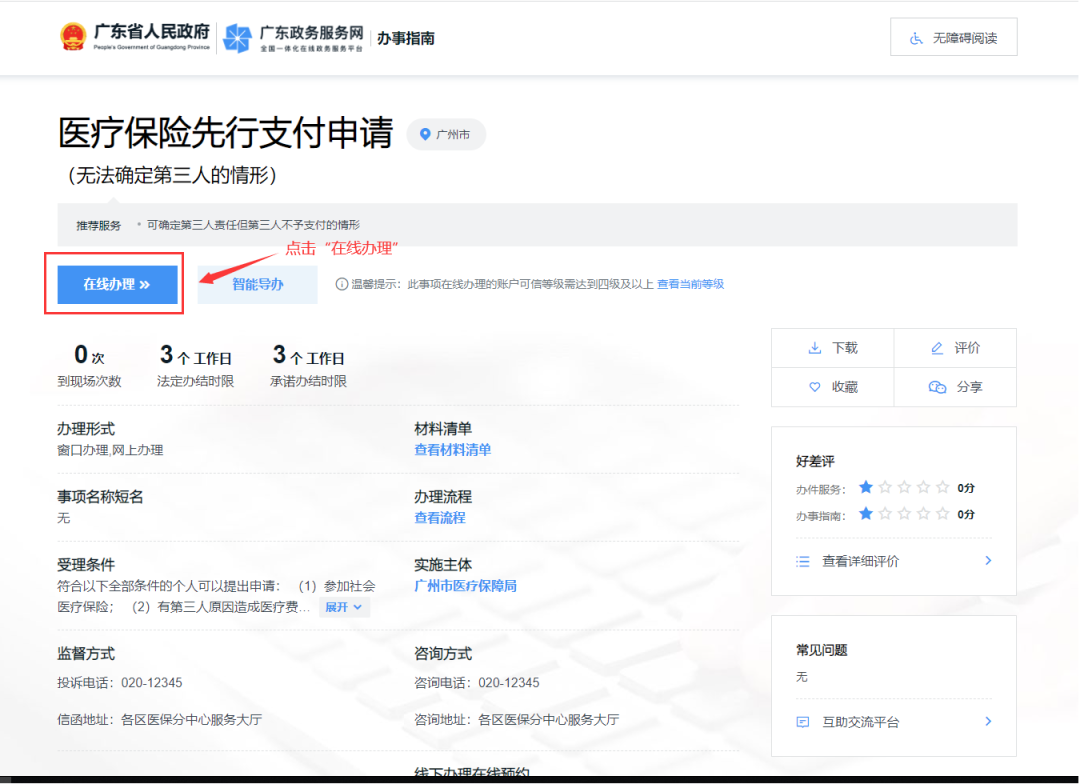This screenshot has height=784, width=1080.
Task: Open the 广州市医疗保障局 link
Action: coord(465,586)
